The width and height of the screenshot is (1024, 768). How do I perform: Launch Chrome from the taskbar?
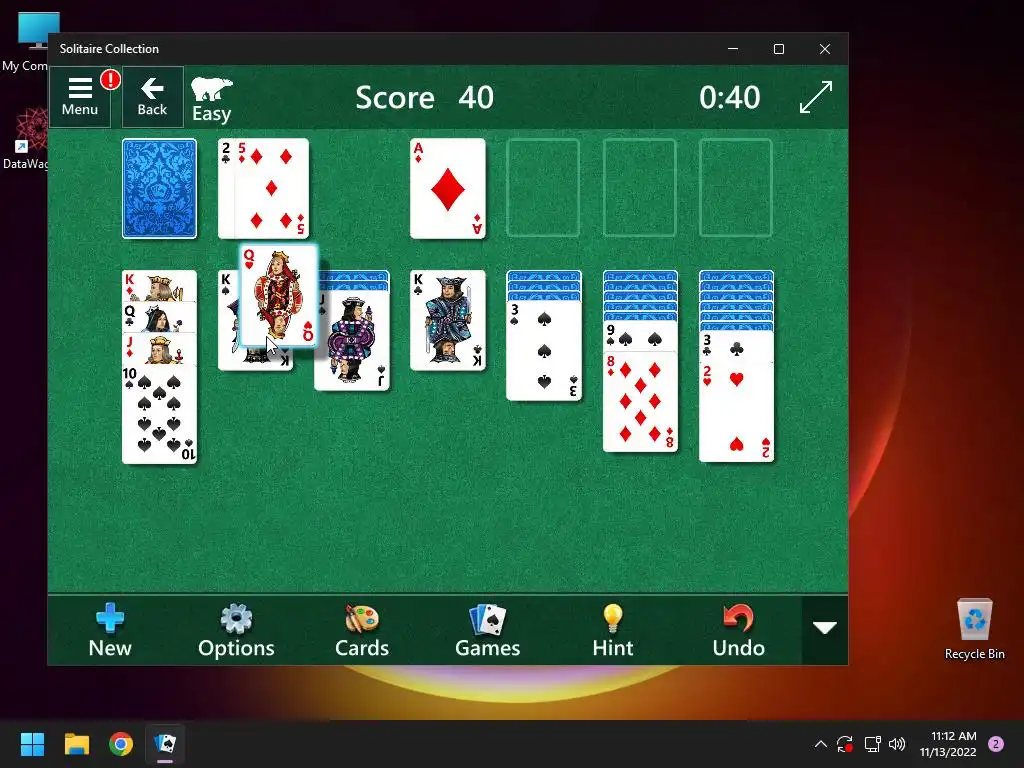pyautogui.click(x=121, y=744)
